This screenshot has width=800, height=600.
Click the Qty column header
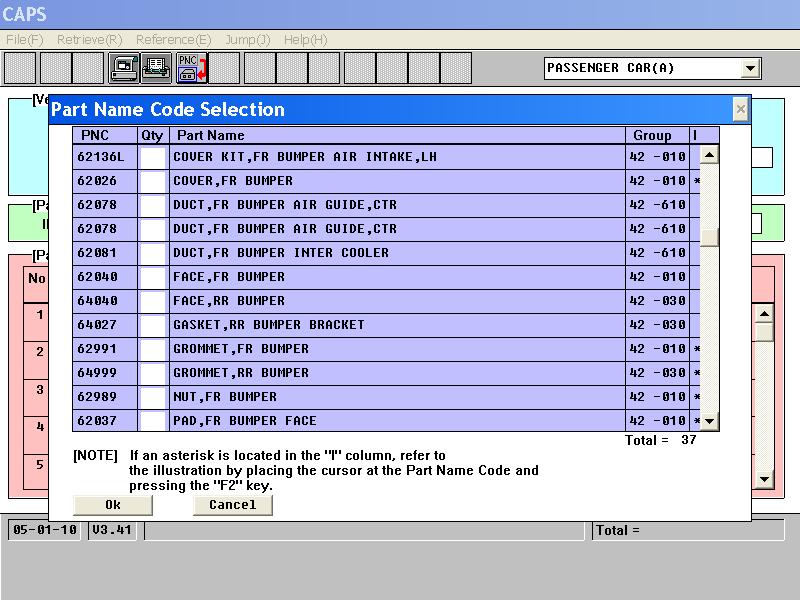coord(153,135)
